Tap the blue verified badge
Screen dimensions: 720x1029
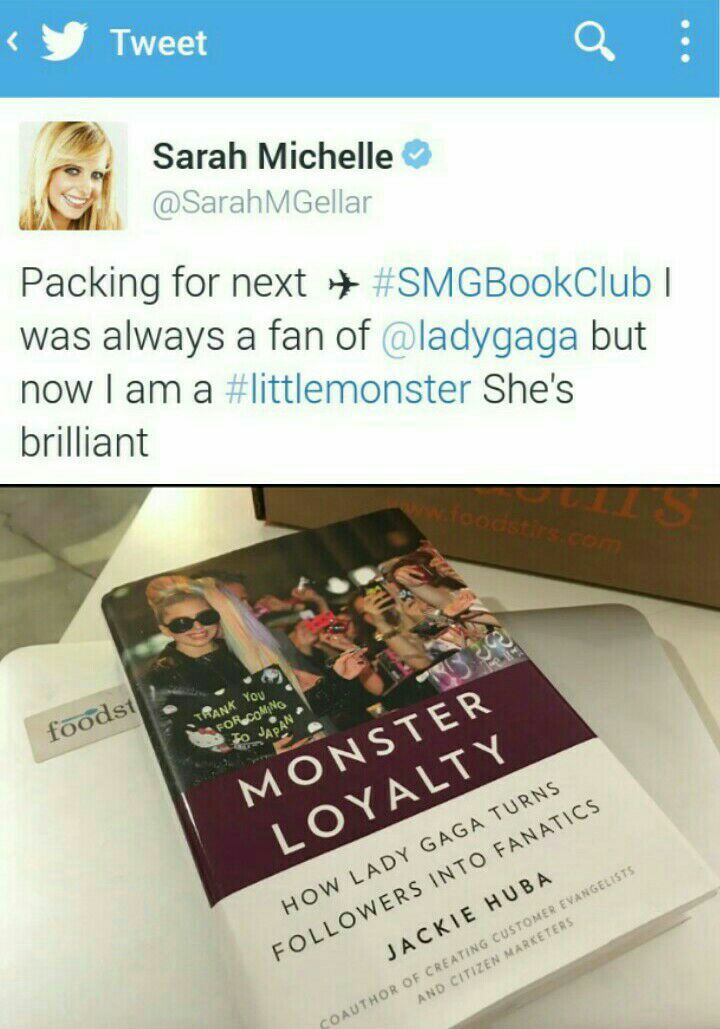click(x=415, y=155)
